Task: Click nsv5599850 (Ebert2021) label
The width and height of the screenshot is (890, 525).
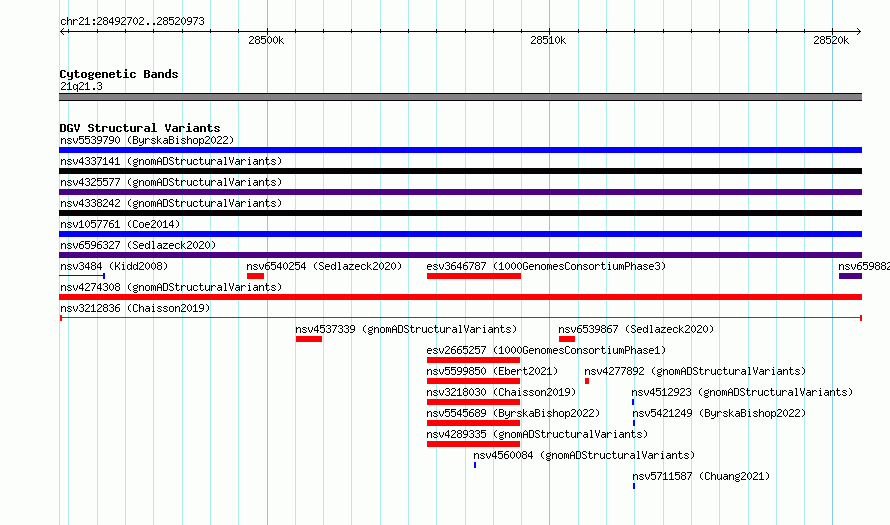Action: click(x=492, y=371)
